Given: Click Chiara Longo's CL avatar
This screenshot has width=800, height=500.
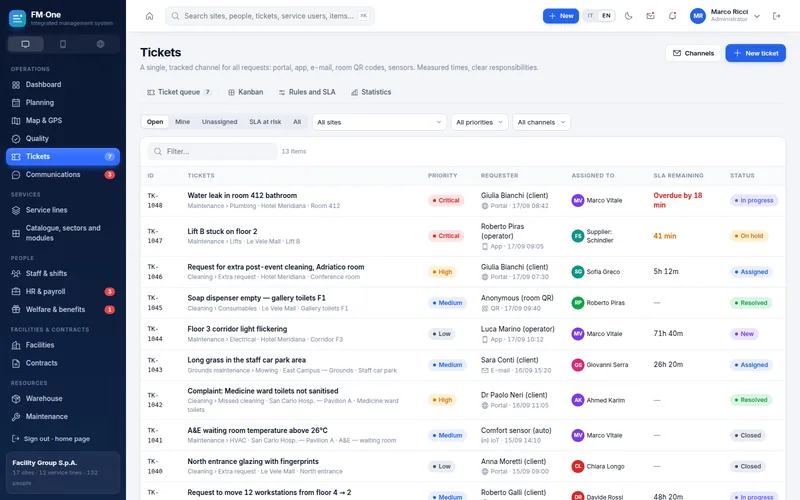Looking at the screenshot, I should pos(578,466).
